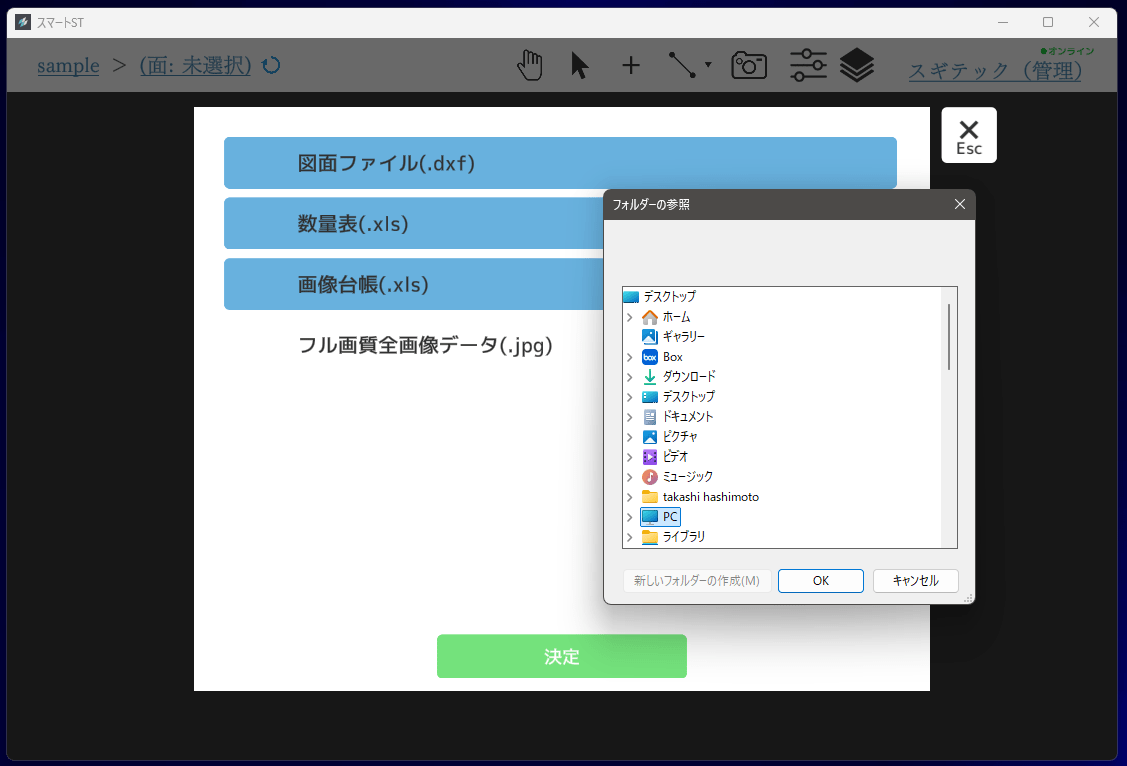Expand the ダウンロード folder node
This screenshot has height=766, width=1127.
pyautogui.click(x=629, y=377)
